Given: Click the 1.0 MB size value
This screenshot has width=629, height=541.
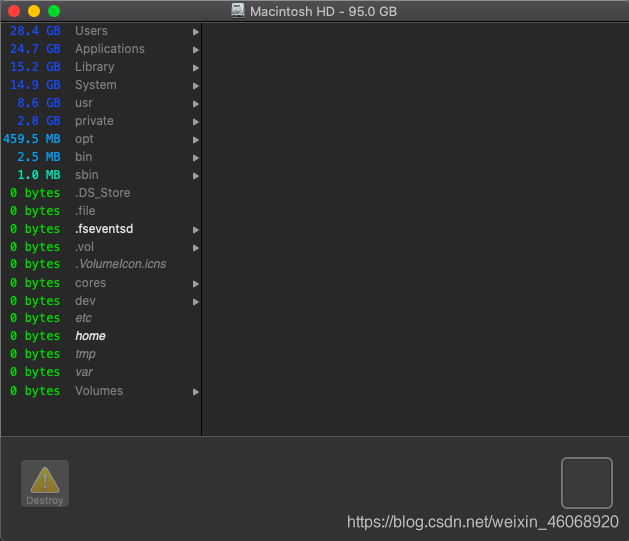Looking at the screenshot, I should pos(39,175).
